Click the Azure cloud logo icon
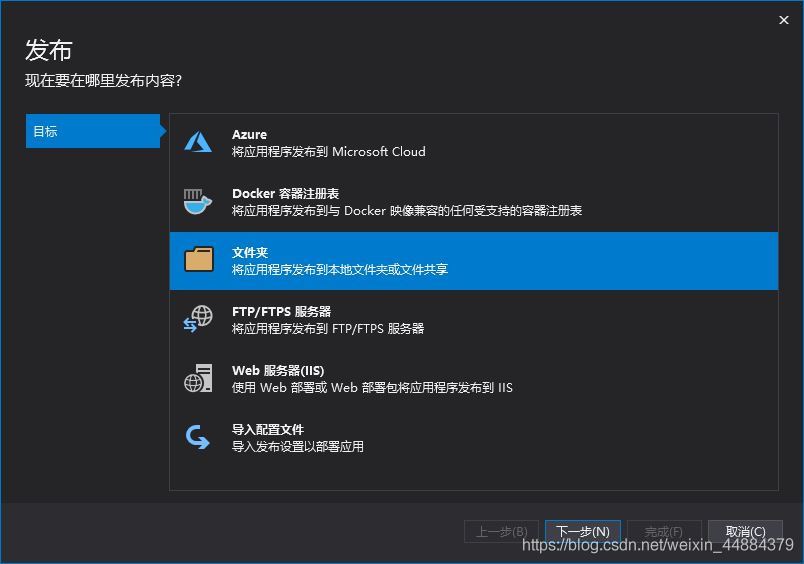Screen dimensions: 804x564 click(x=198, y=142)
